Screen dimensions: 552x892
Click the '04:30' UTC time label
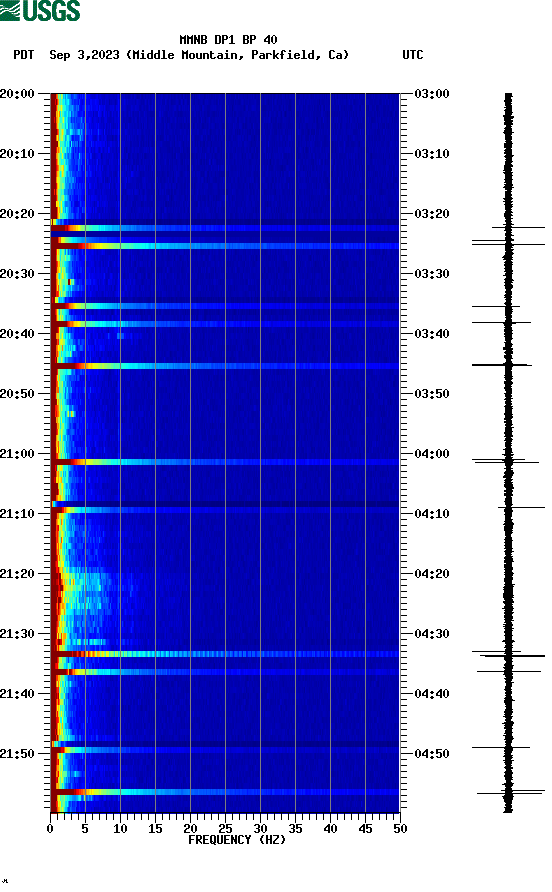(432, 634)
